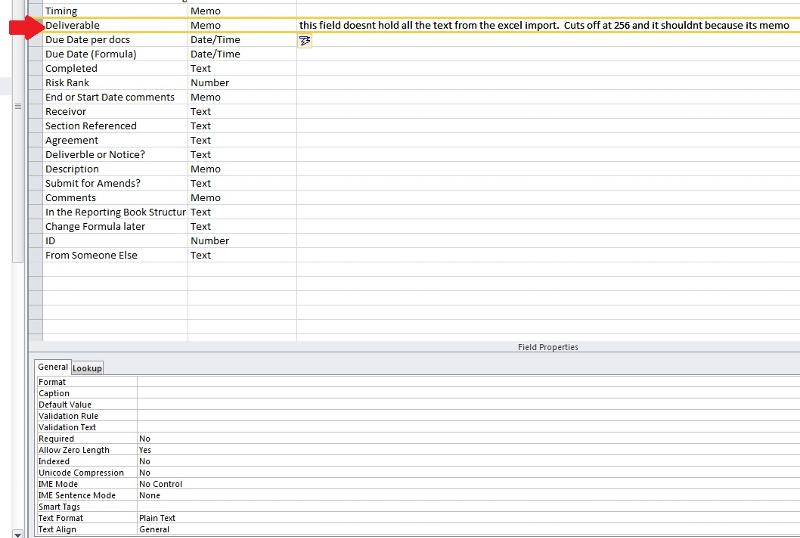This screenshot has height=538, width=800.
Task: Click the empty description cell of Risk Rank row
Action: pos(548,83)
